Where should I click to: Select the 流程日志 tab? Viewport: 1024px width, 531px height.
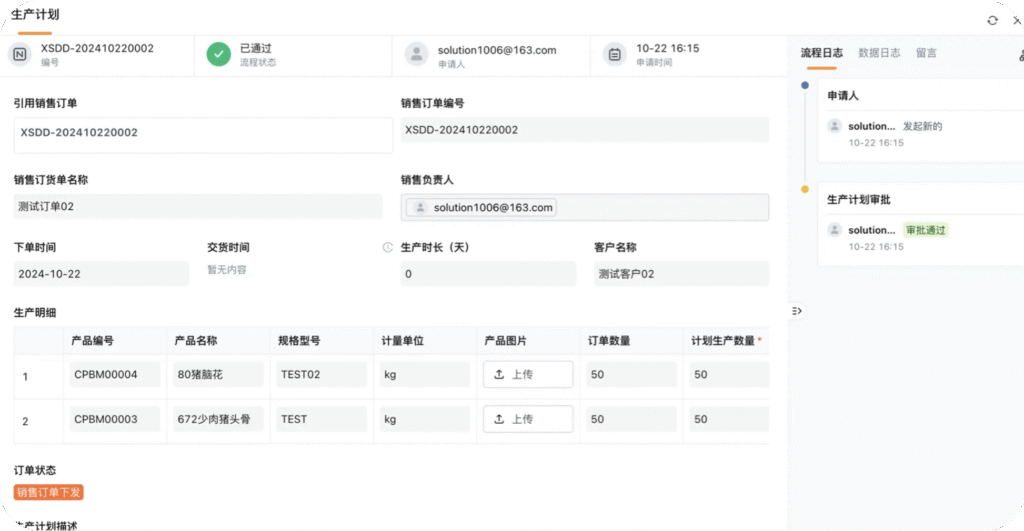821,53
